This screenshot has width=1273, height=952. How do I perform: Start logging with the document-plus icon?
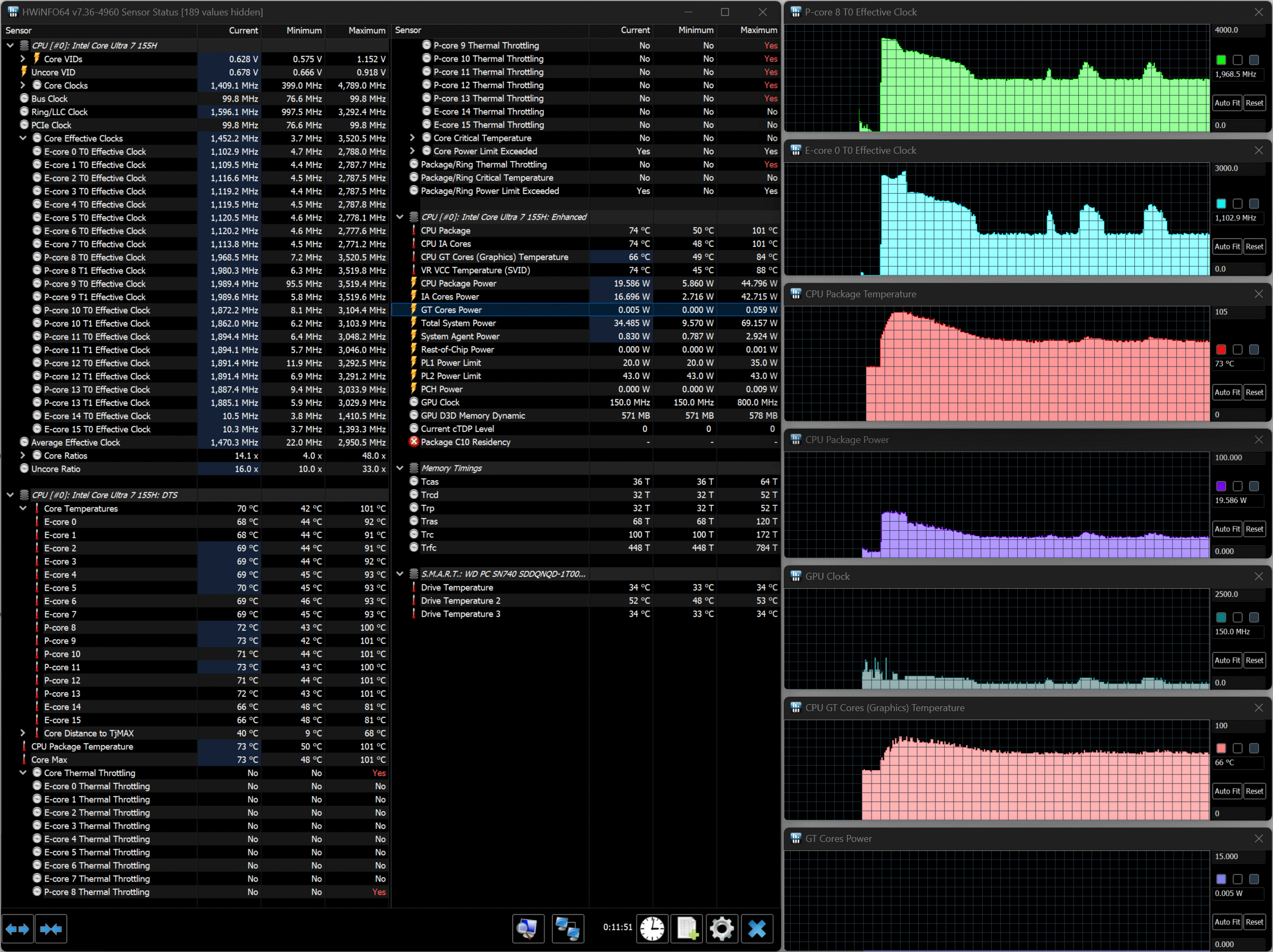pos(687,929)
